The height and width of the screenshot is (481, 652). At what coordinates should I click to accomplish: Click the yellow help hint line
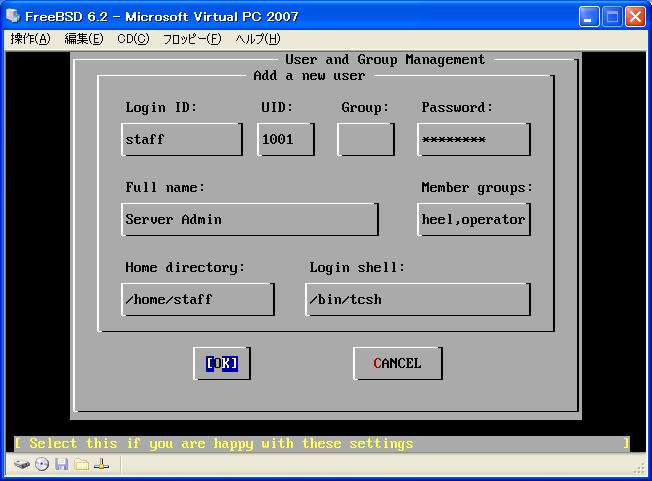(322, 443)
